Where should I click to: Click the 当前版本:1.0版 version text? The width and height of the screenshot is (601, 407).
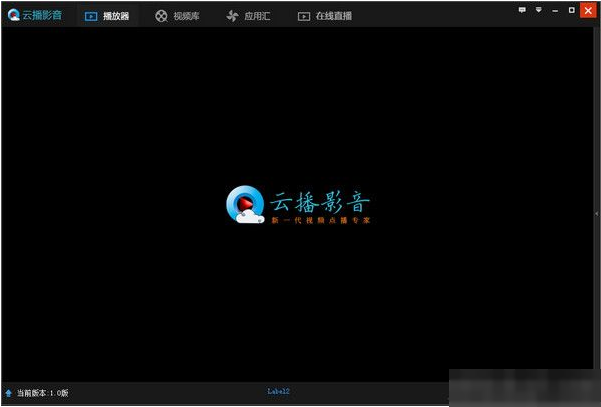pyautogui.click(x=43, y=393)
